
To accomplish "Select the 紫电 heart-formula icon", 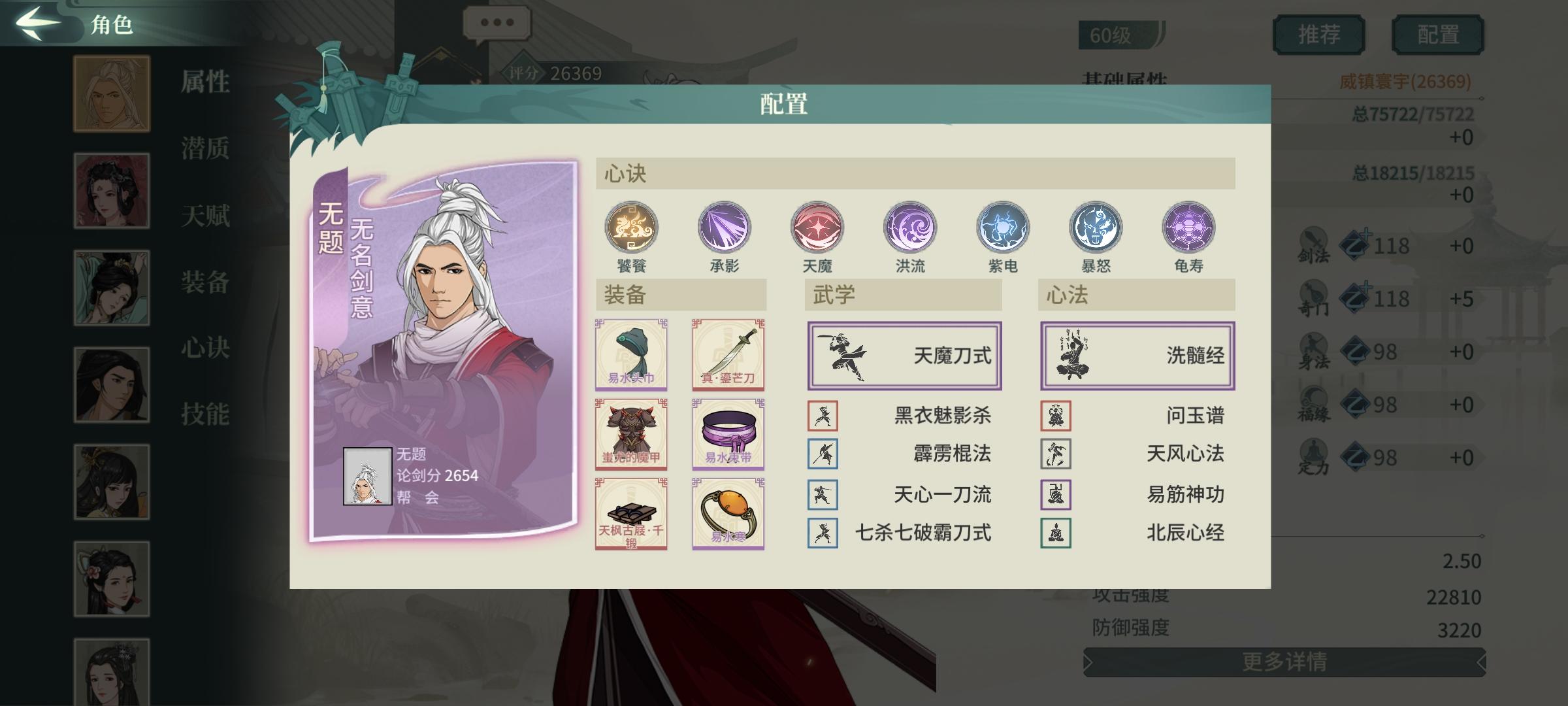I will [x=1002, y=227].
